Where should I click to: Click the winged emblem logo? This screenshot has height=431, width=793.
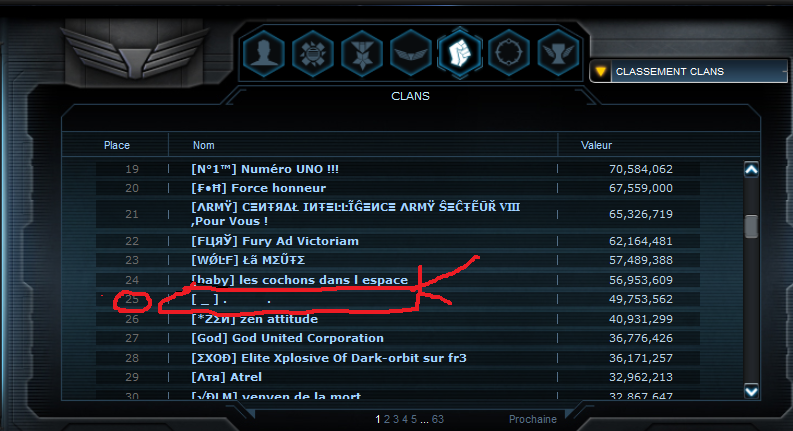[136, 52]
